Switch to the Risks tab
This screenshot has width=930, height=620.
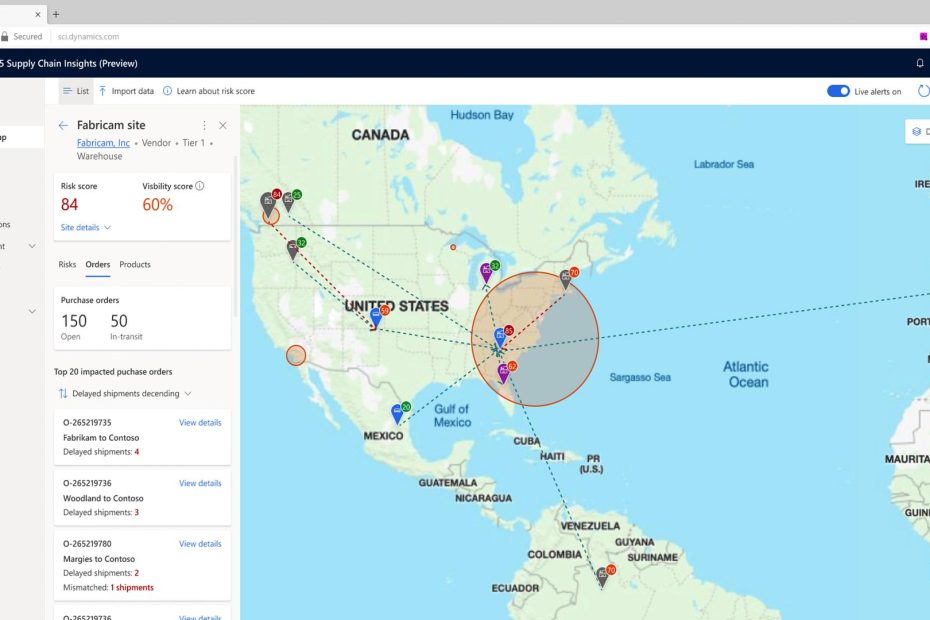point(67,265)
